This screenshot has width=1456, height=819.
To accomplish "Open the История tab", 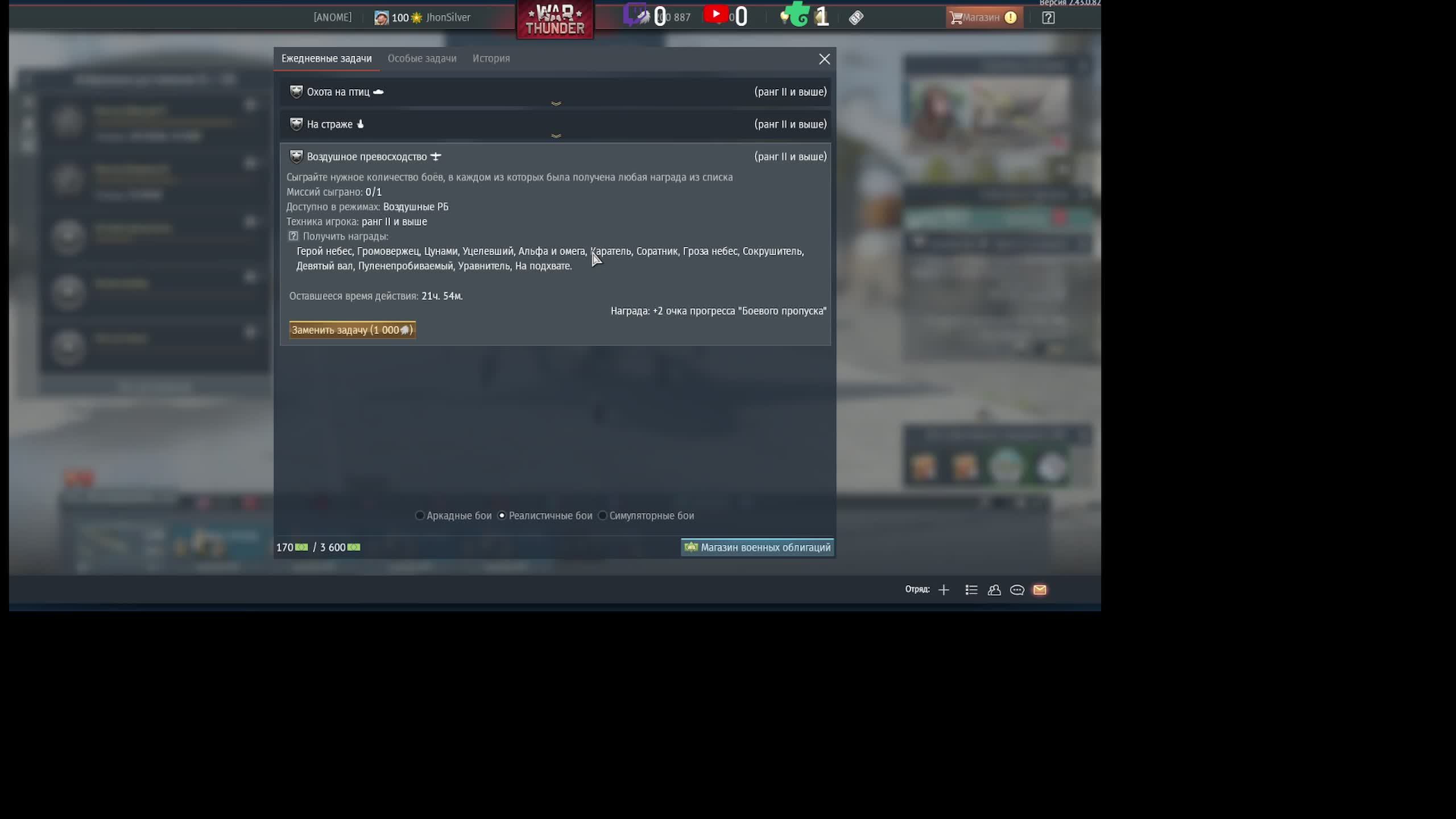I will (491, 59).
